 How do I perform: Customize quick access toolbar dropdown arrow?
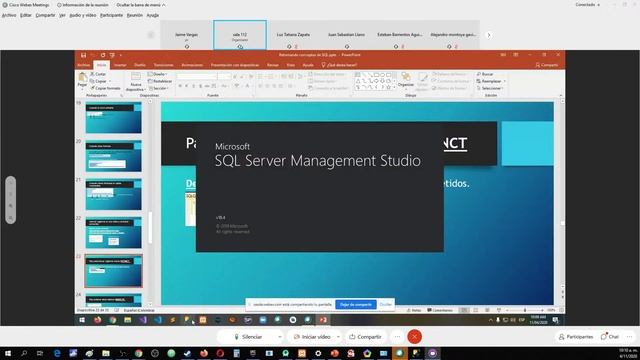(121, 55)
